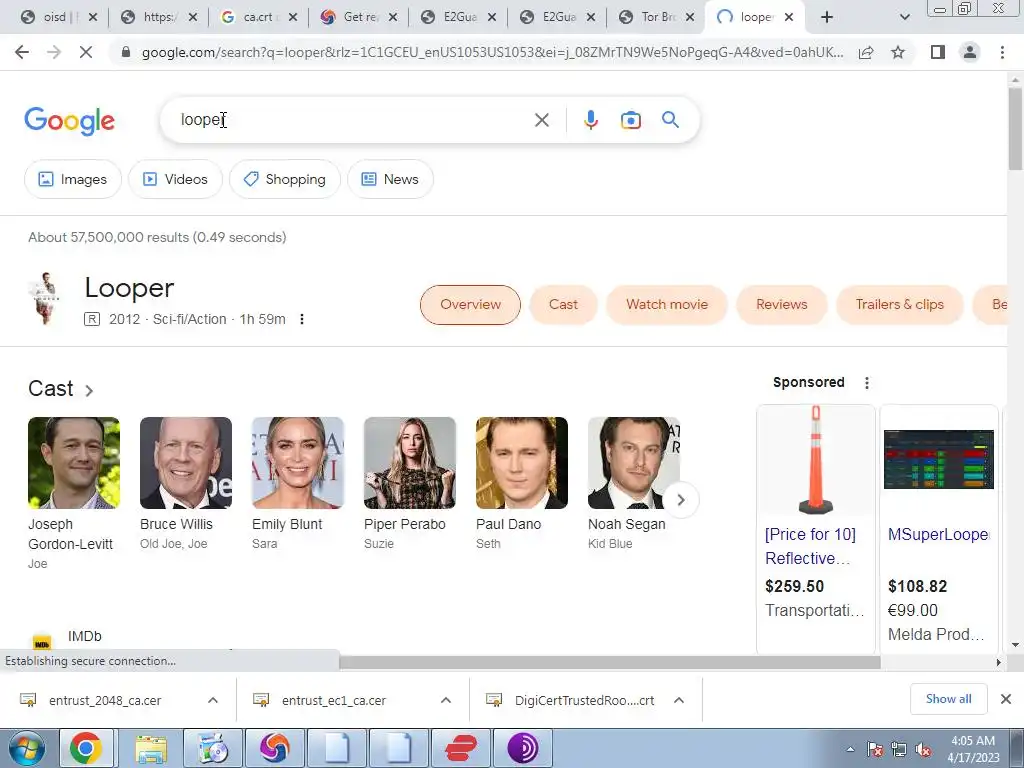Expand DigiCertTrustedRoo crt download options
1024x768 pixels.
(x=679, y=700)
